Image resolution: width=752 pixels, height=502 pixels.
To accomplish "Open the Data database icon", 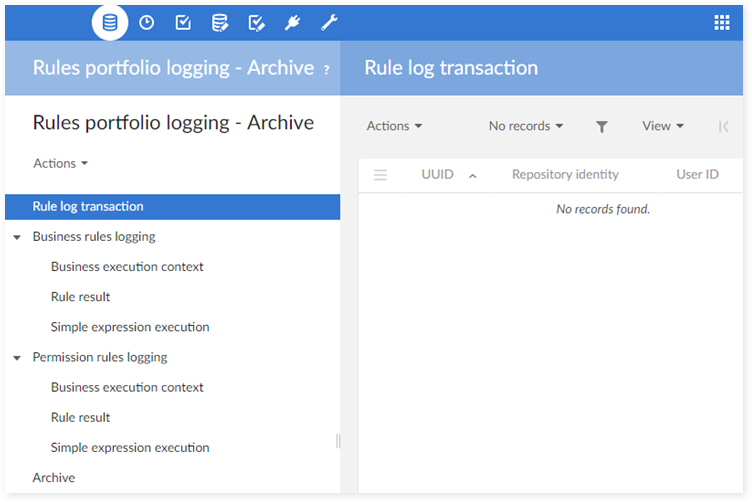I will pyautogui.click(x=110, y=22).
